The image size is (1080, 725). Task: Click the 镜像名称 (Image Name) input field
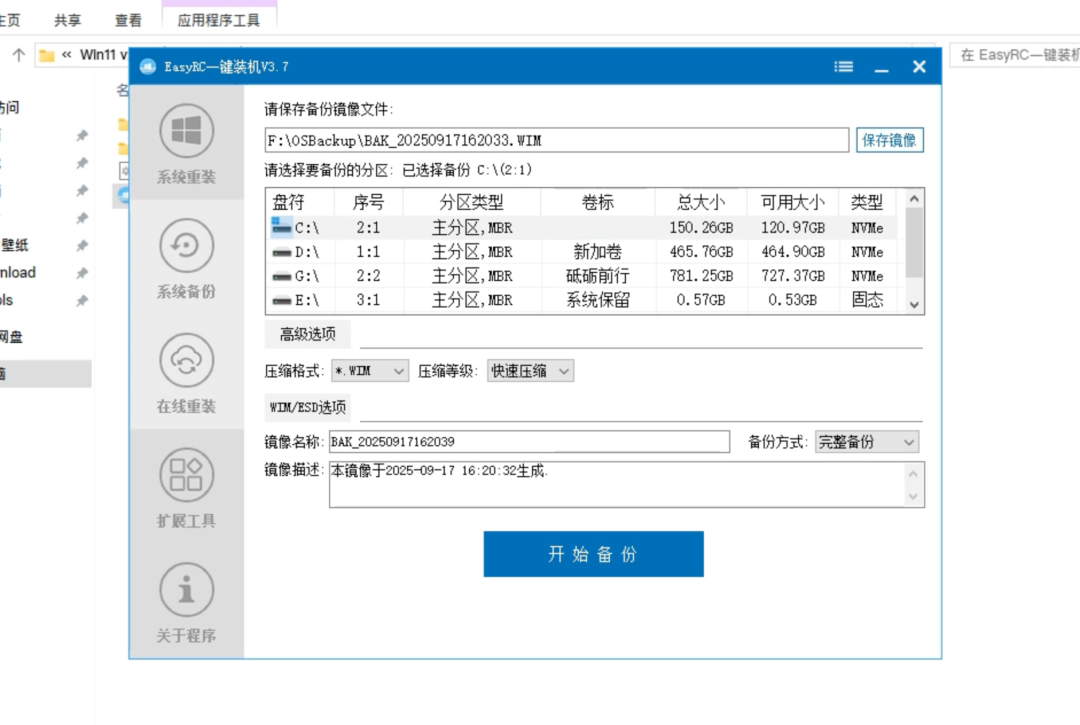click(x=529, y=442)
